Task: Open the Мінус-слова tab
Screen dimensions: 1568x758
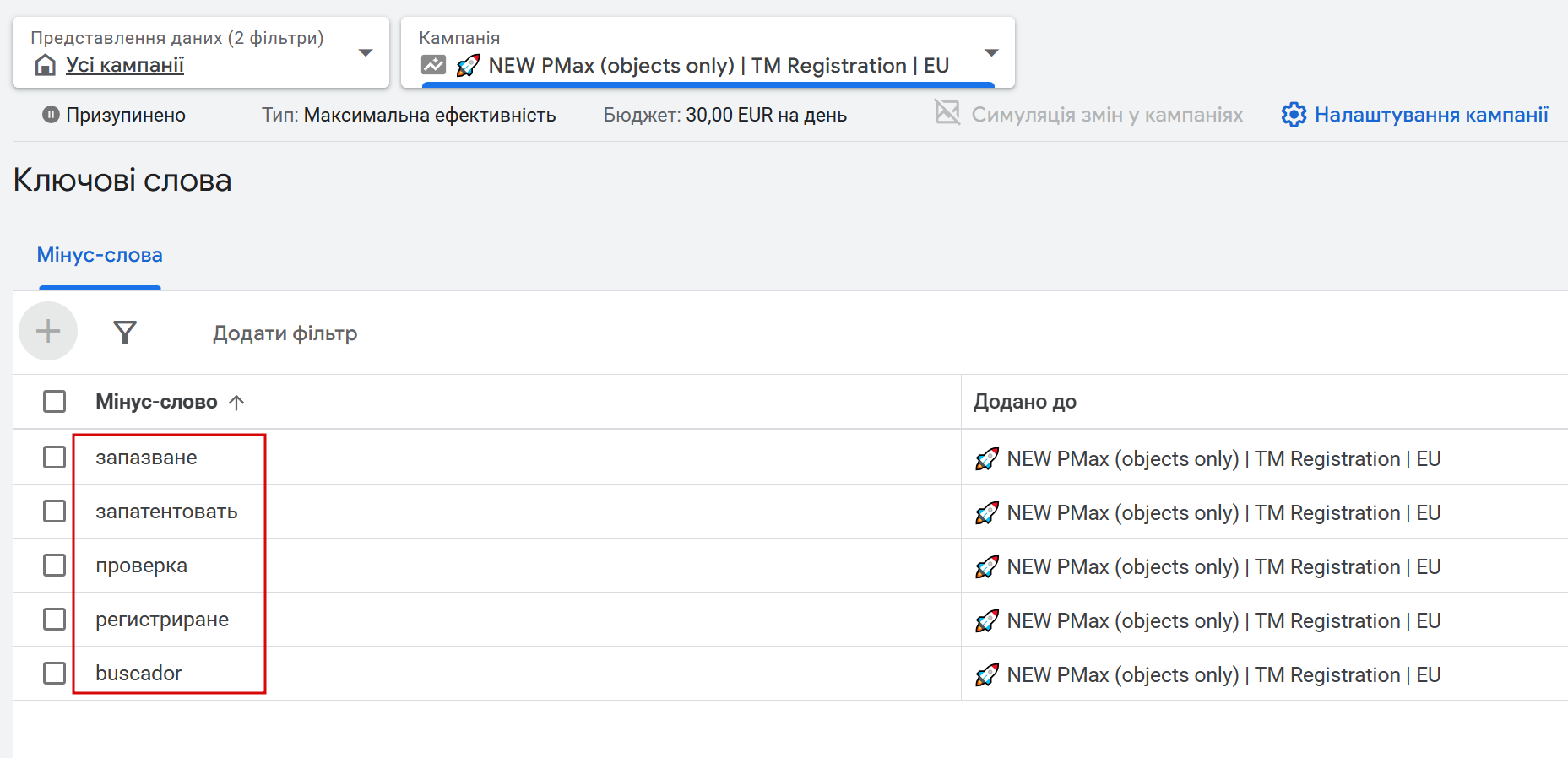Action: [100, 255]
